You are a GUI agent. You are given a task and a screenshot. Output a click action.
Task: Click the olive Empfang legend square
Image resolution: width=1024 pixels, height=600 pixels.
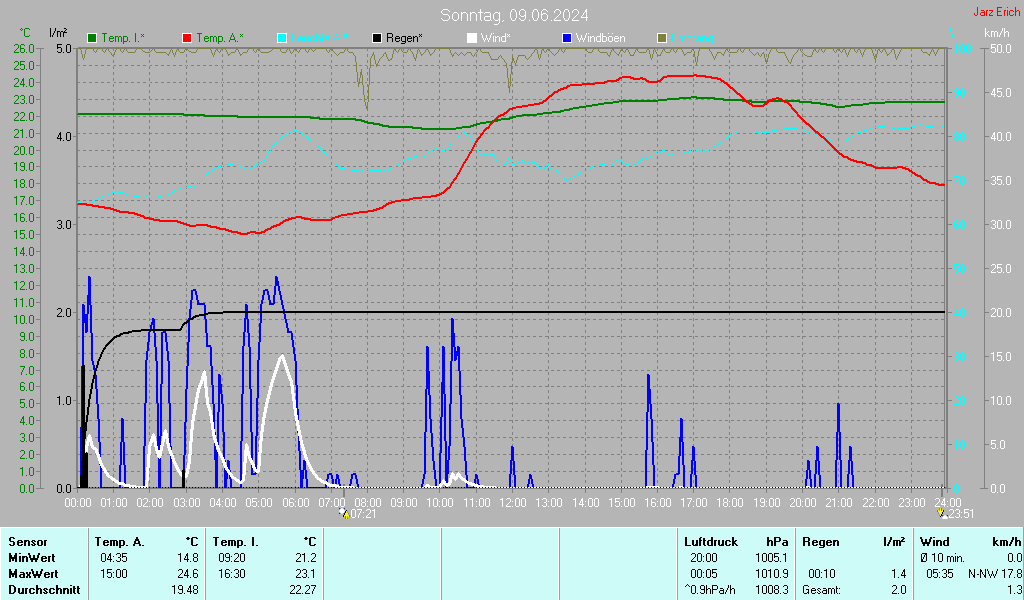click(662, 38)
